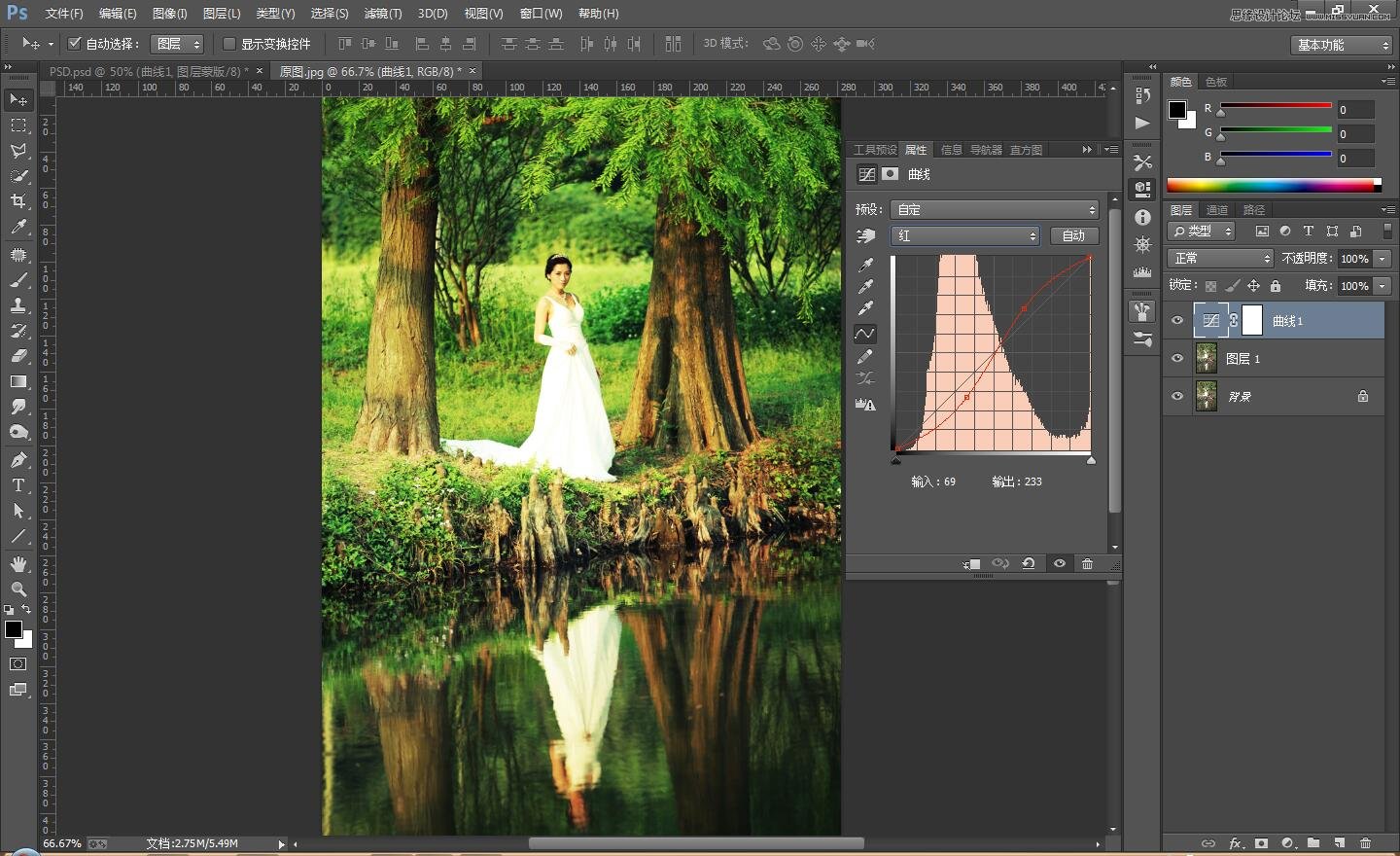Check the show transform controls box

click(229, 44)
